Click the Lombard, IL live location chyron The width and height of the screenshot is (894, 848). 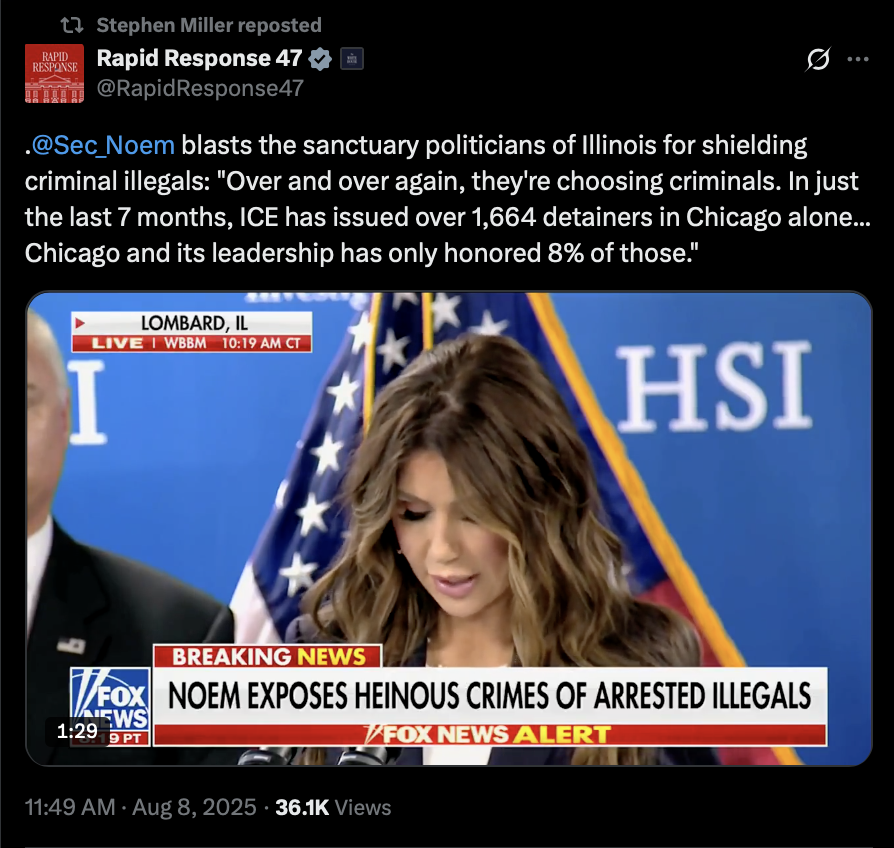point(192,331)
